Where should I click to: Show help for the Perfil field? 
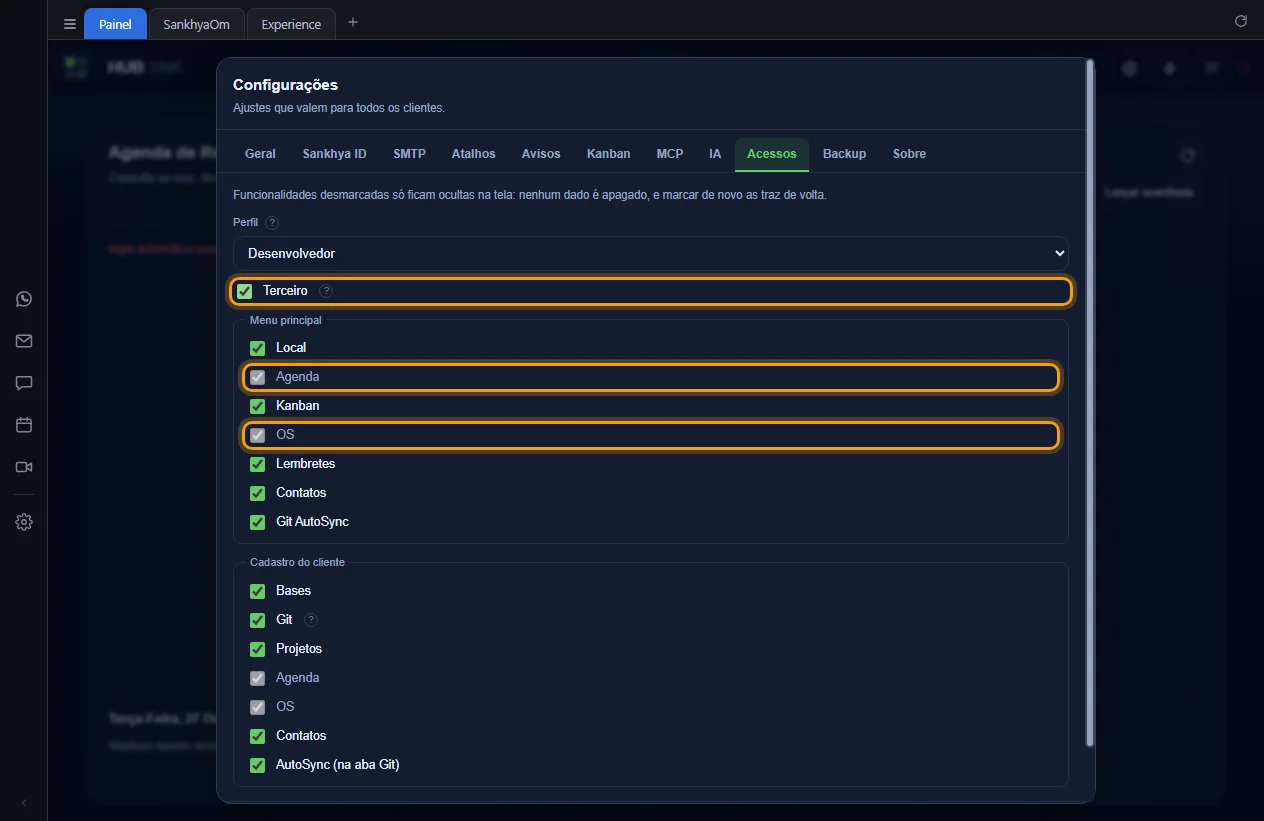272,223
